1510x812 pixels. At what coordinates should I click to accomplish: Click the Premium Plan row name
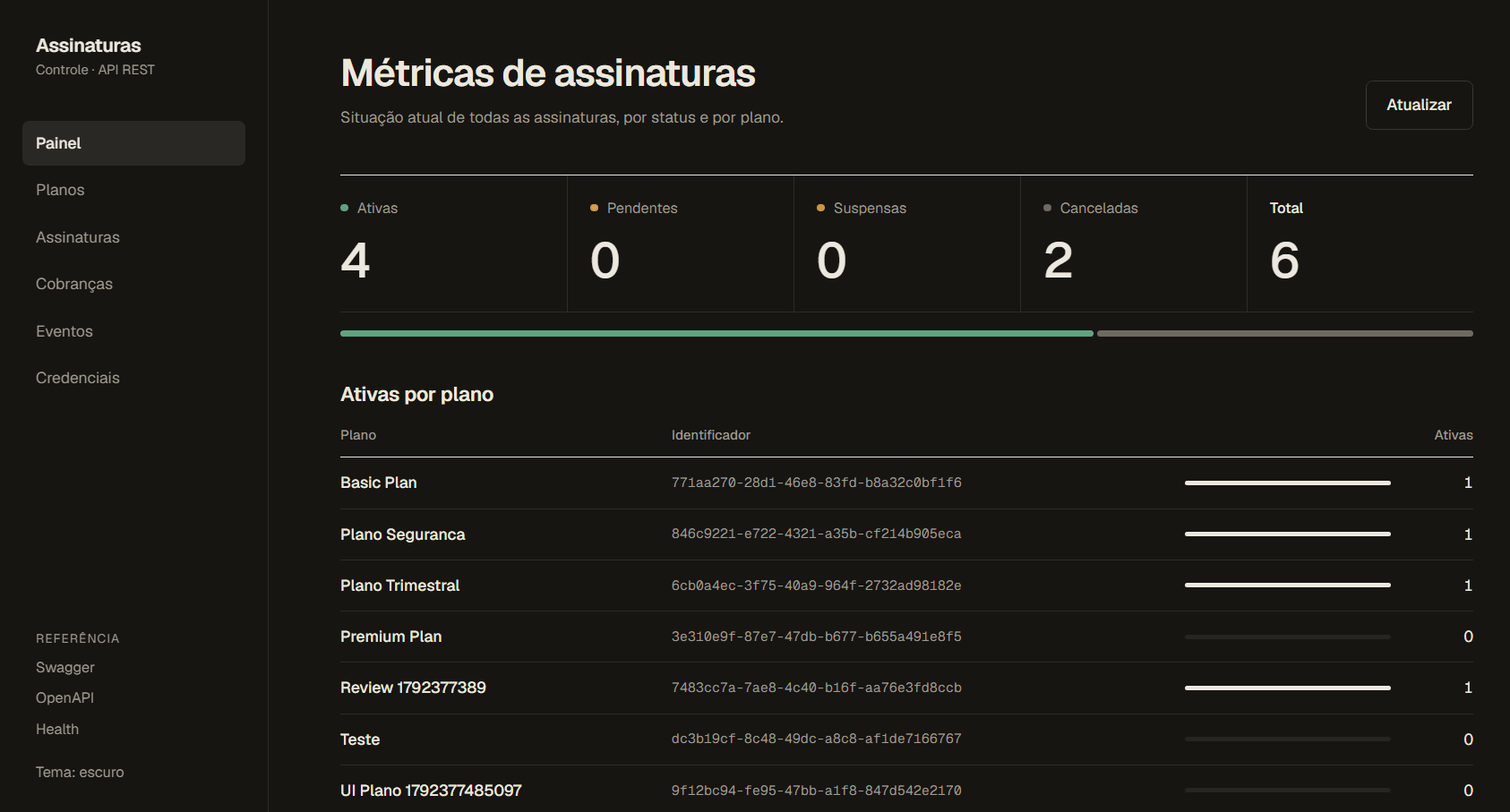(391, 637)
